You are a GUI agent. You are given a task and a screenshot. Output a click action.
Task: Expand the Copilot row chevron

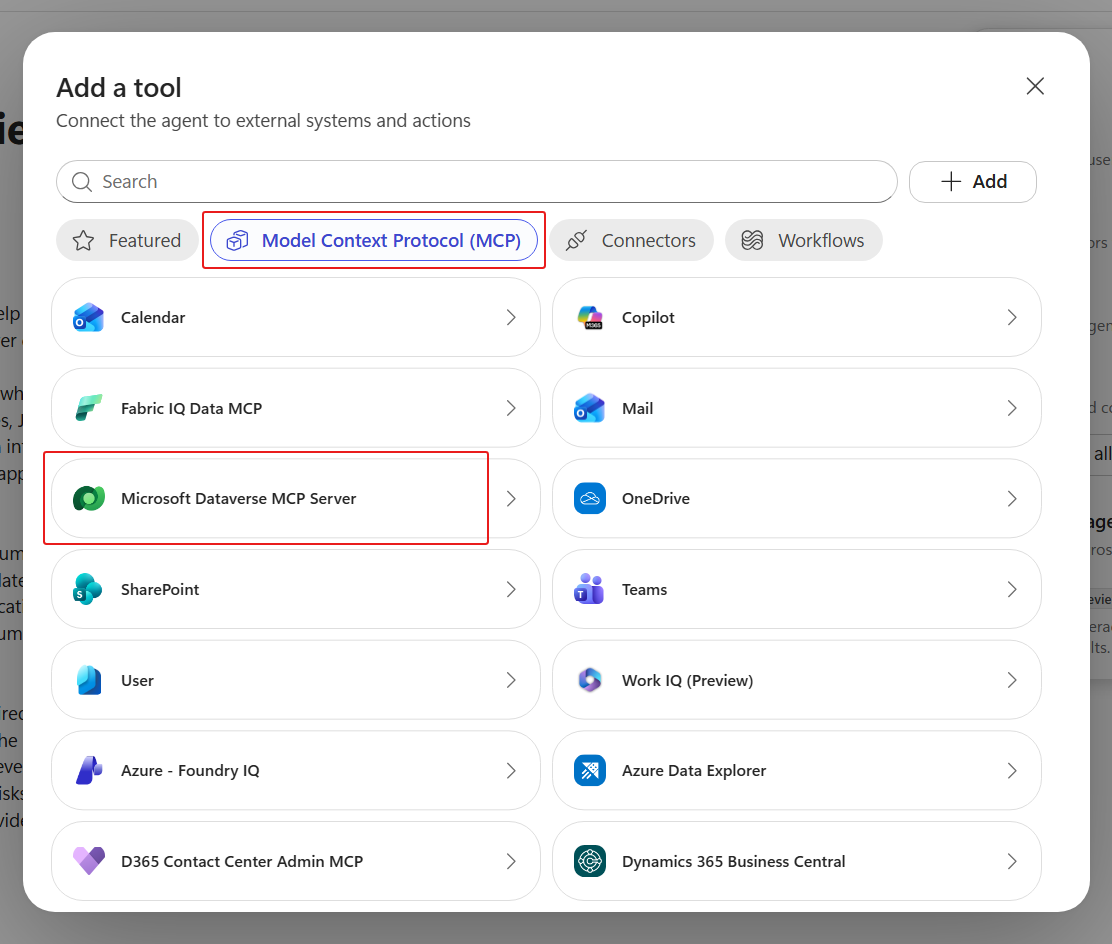pyautogui.click(x=1012, y=318)
